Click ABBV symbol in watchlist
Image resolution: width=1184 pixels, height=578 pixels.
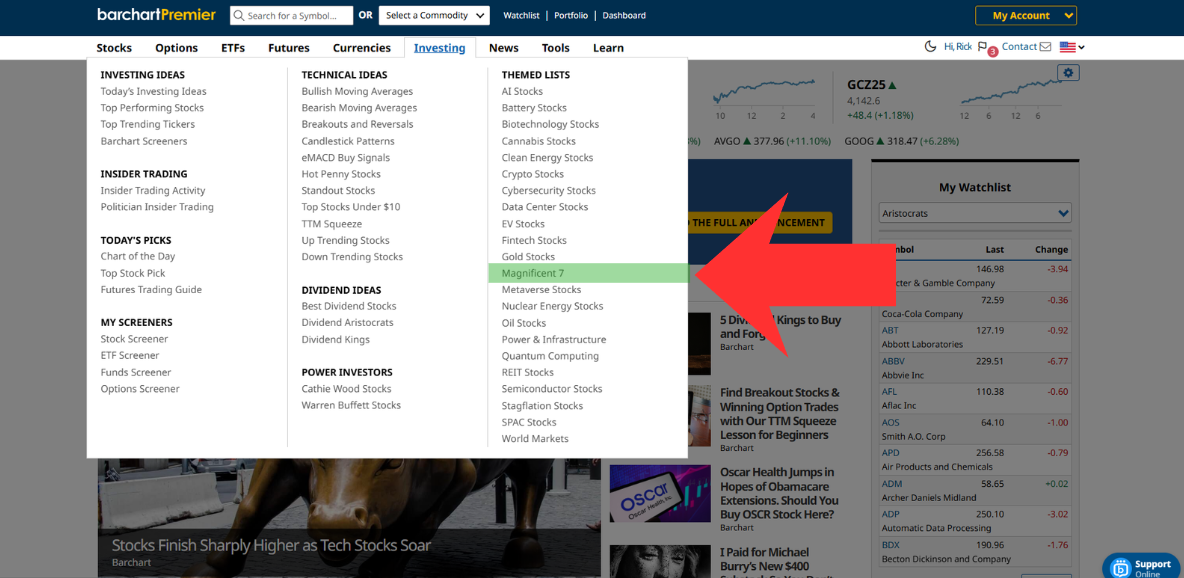pos(893,361)
